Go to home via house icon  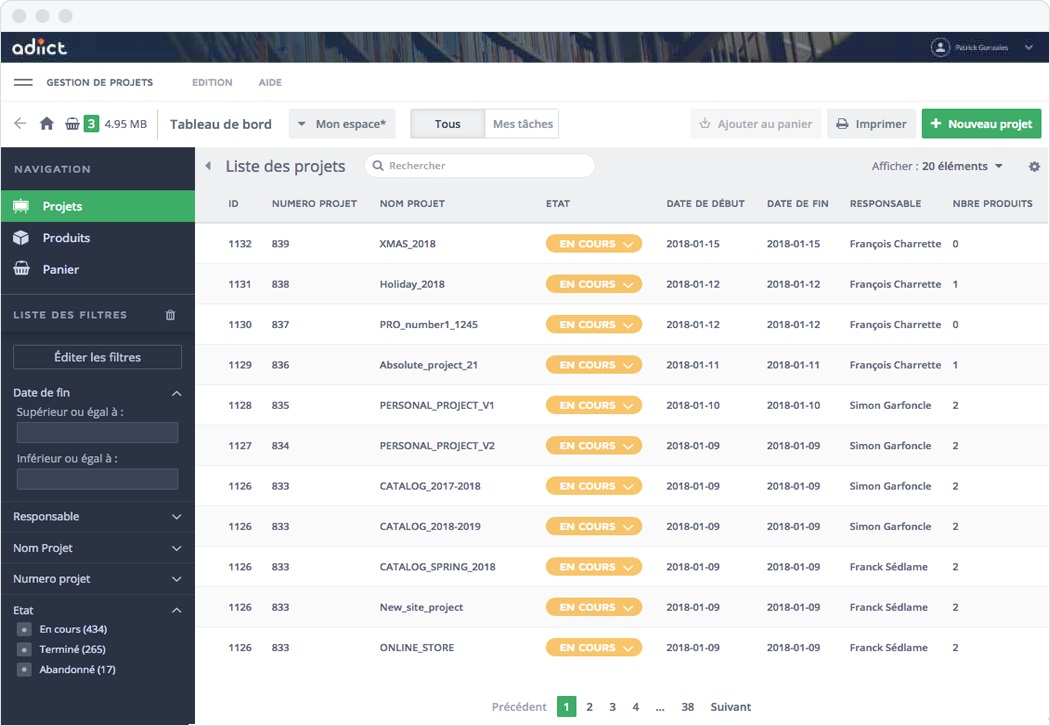pyautogui.click(x=46, y=124)
